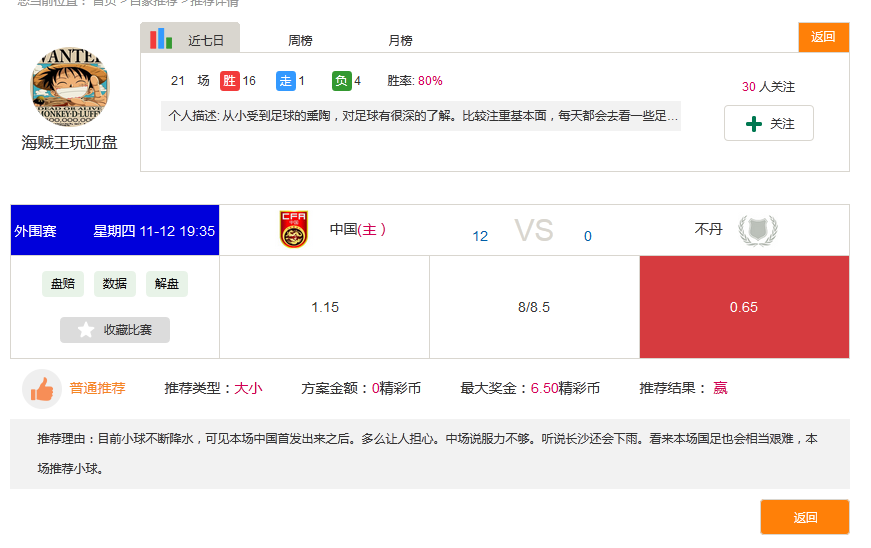The image size is (871, 548).
Task: Switch to the 月榜 tab
Action: click(x=400, y=40)
